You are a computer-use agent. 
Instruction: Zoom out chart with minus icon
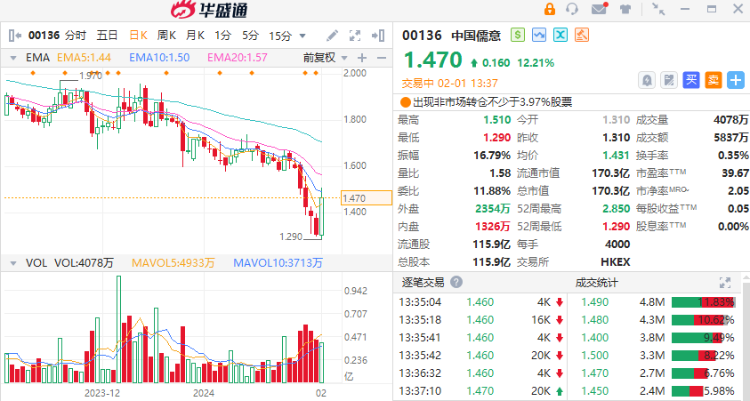(x=381, y=58)
